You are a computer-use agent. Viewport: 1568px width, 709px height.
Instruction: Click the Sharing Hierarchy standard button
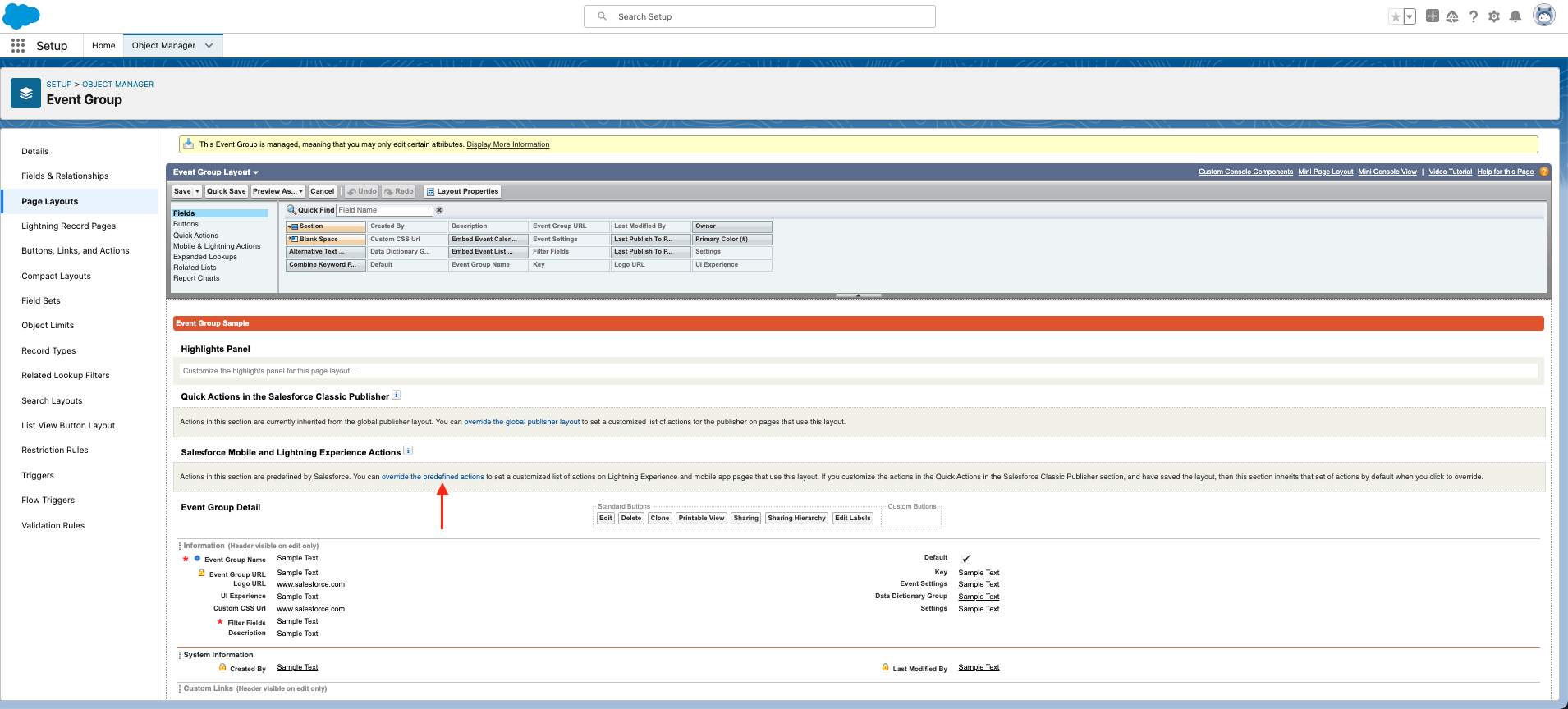[796, 519]
